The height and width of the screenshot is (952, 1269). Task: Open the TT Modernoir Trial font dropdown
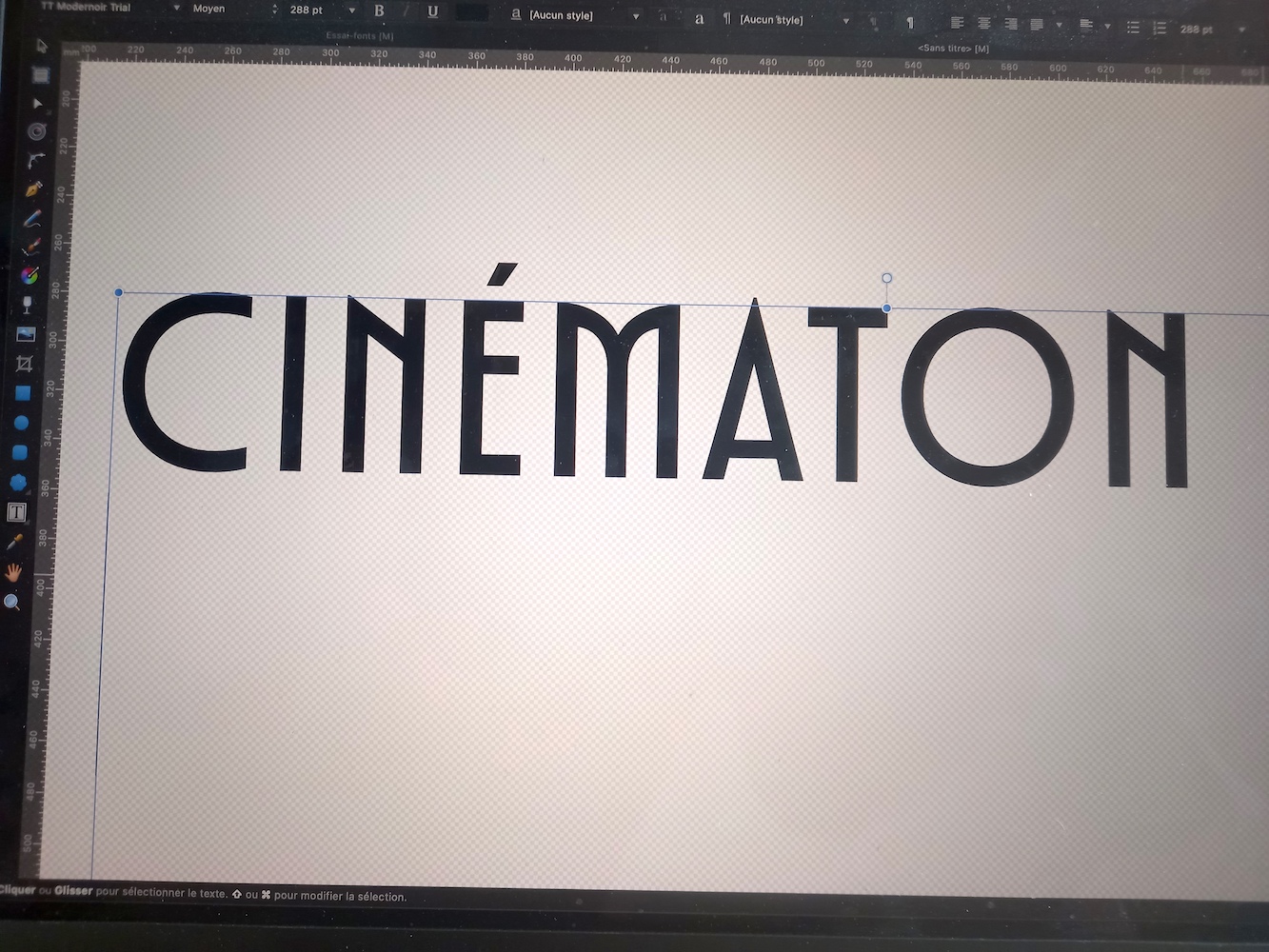(177, 8)
